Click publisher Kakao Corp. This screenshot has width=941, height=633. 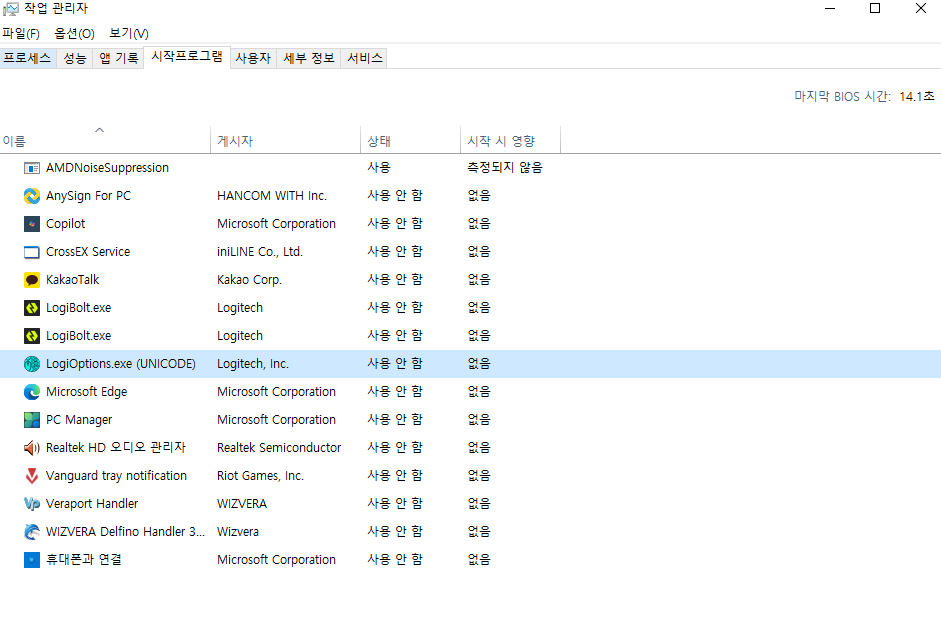click(249, 280)
